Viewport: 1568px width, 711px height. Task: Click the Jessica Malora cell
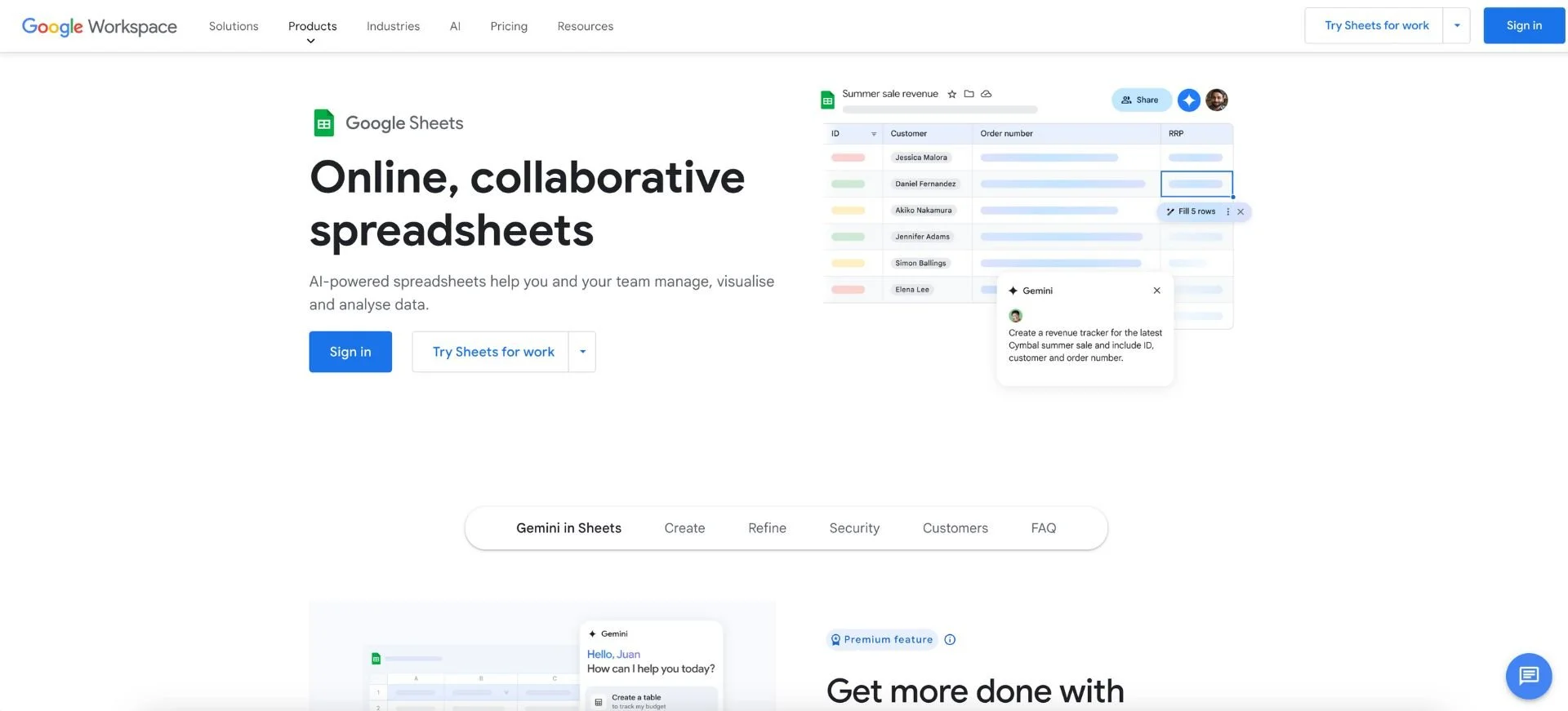pyautogui.click(x=921, y=158)
